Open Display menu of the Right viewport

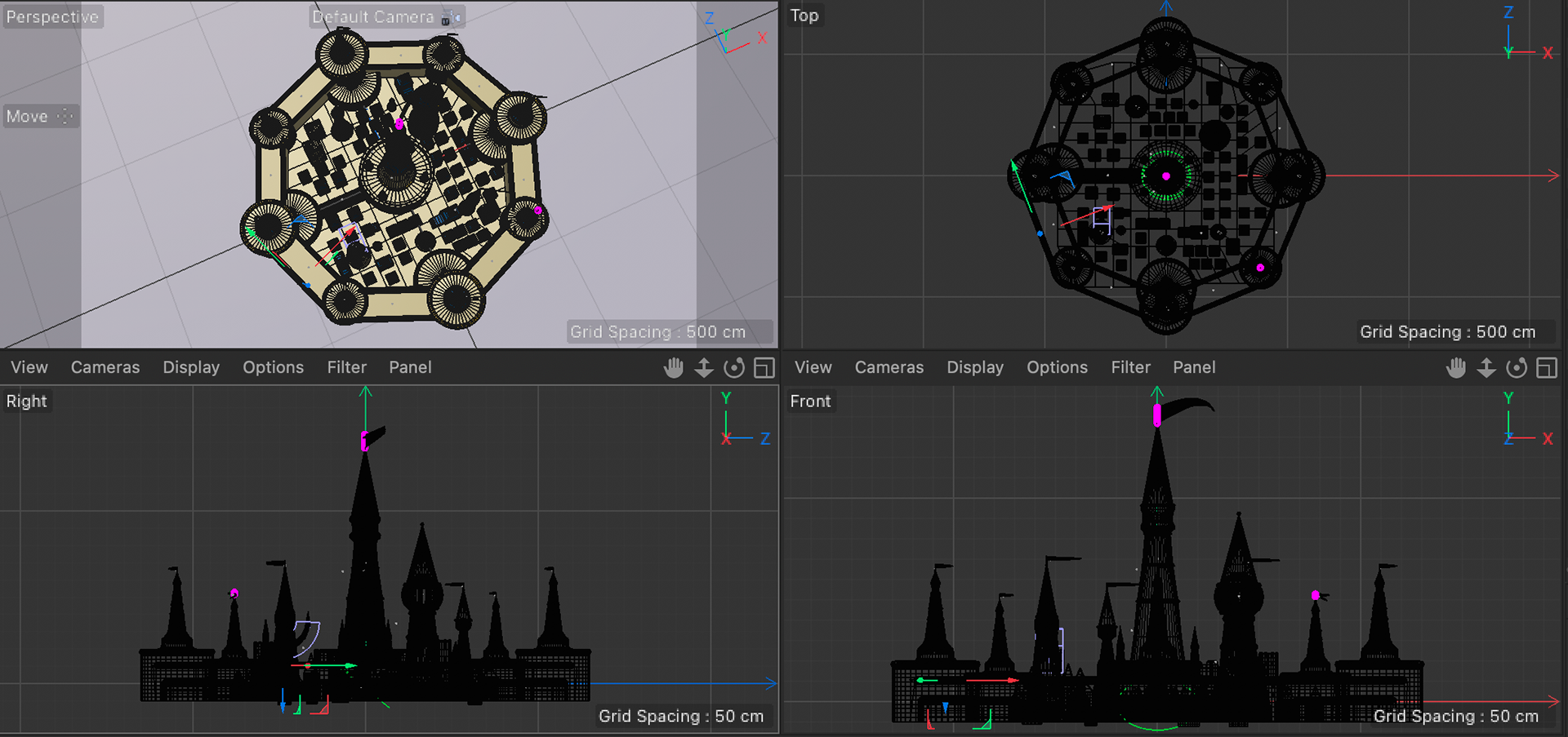[x=191, y=367]
